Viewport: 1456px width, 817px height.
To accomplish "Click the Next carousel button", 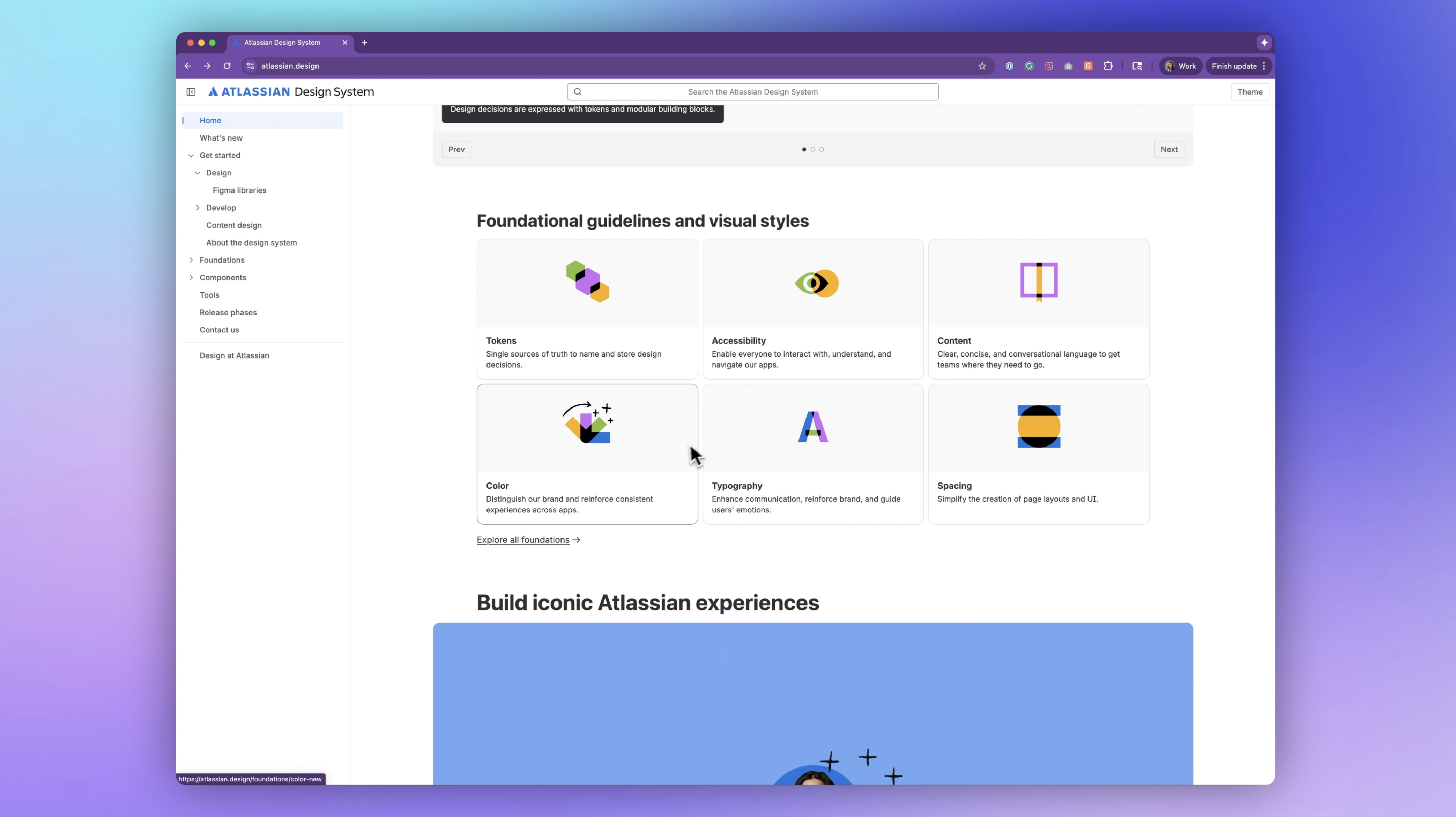I will point(1169,150).
